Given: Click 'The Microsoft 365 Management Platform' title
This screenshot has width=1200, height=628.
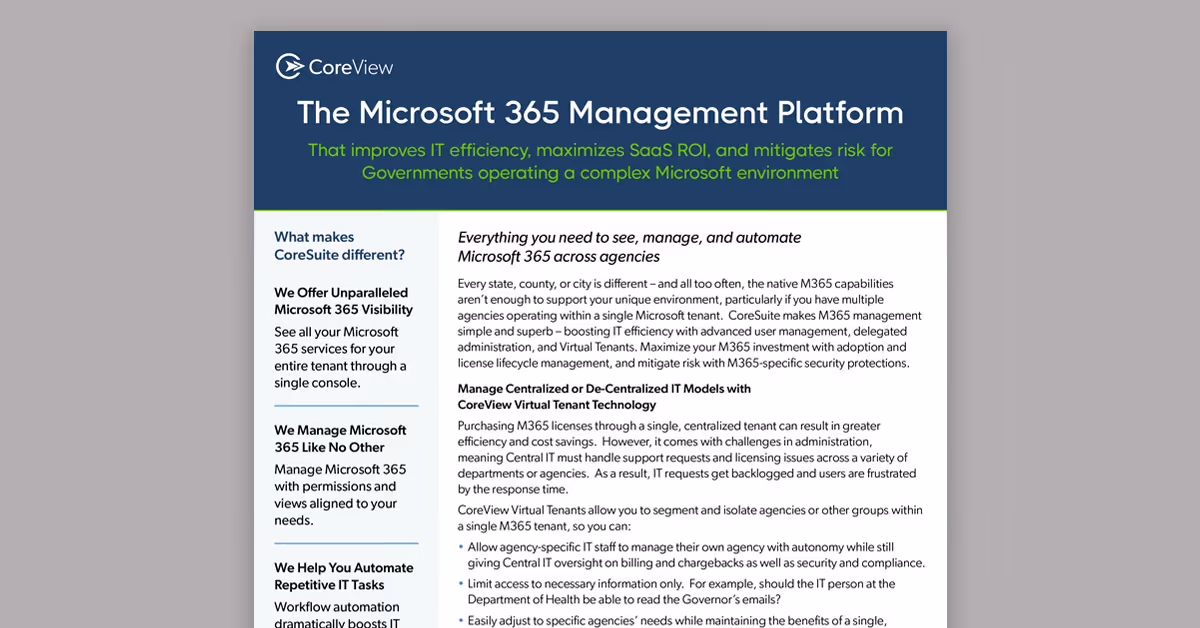Looking at the screenshot, I should (x=600, y=112).
